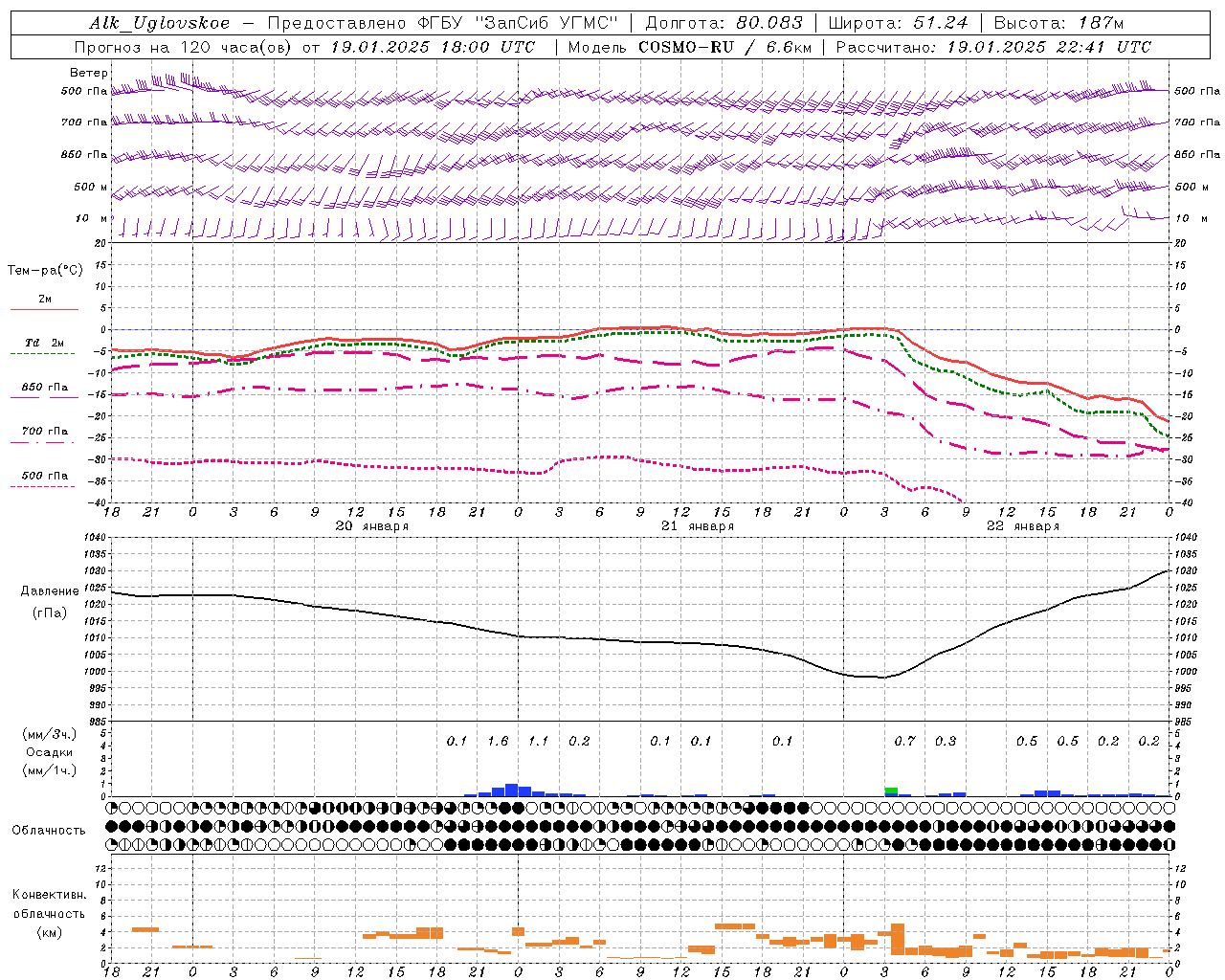The image size is (1225, 980).
Task: Click the (мм/3ч.) precipitation unit label
Action: [50, 734]
